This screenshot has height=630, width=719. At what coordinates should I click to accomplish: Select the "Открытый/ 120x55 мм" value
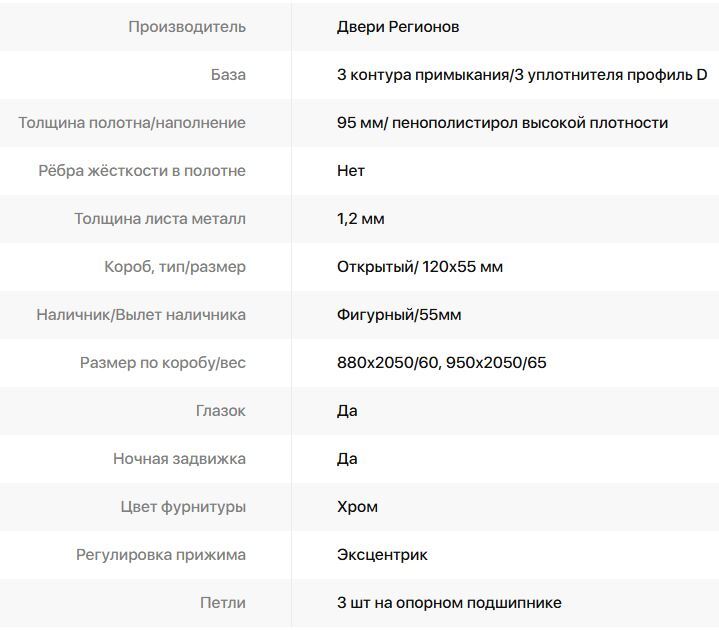click(420, 267)
